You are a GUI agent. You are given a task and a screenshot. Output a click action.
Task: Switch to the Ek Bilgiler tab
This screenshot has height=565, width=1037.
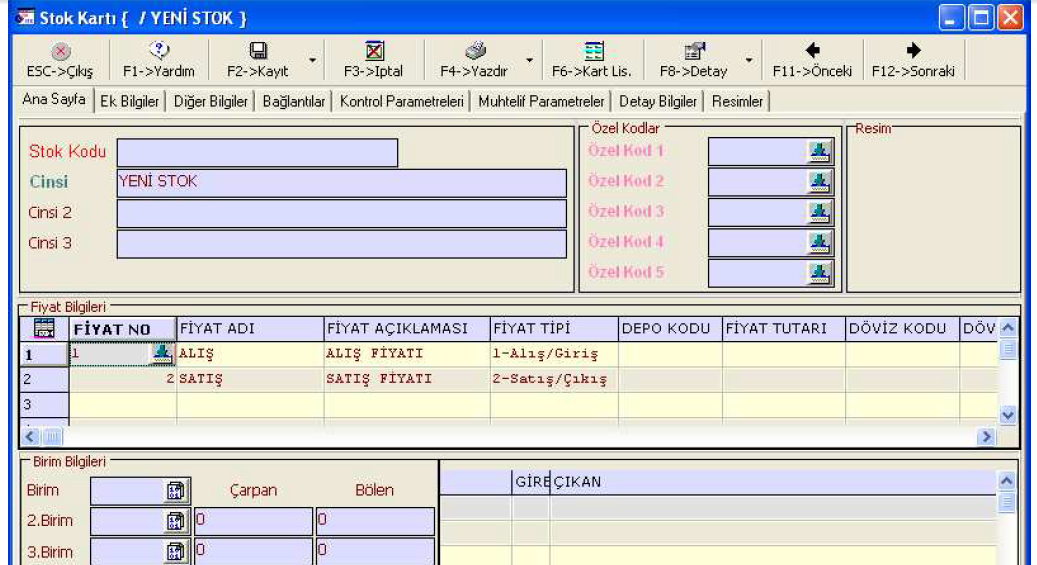(x=130, y=102)
